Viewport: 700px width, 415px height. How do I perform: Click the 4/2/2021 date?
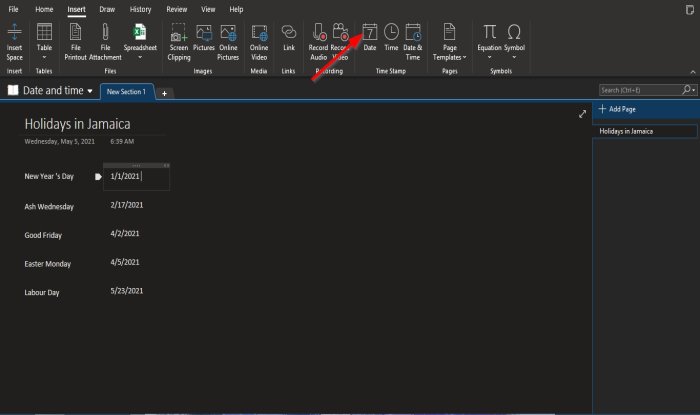coord(125,233)
